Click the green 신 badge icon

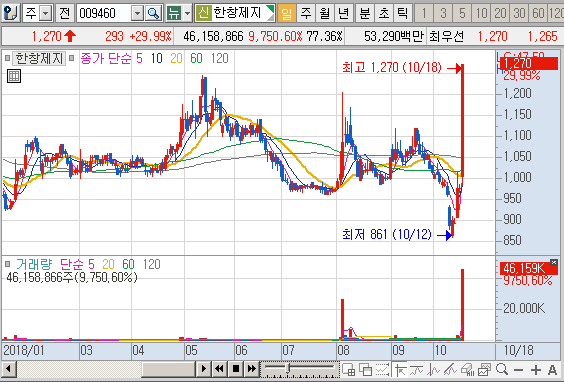point(203,14)
